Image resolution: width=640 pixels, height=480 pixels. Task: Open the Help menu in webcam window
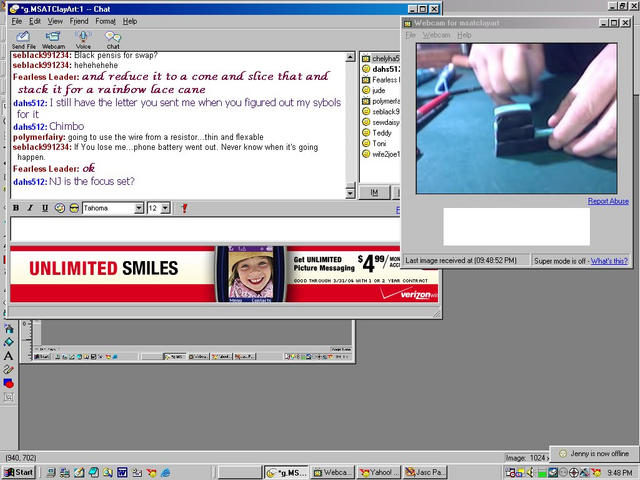click(464, 35)
